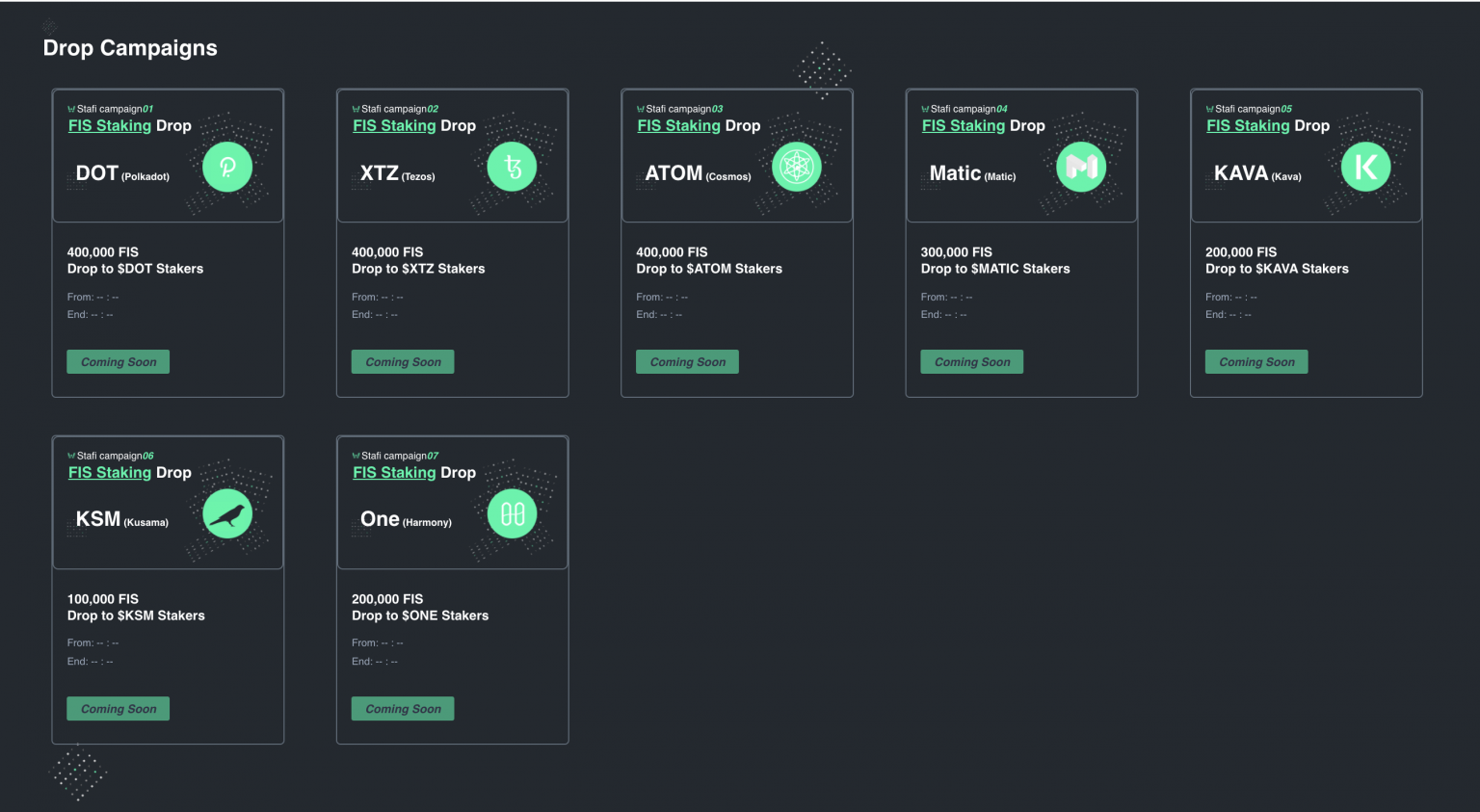The width and height of the screenshot is (1480, 812).
Task: Select the ATOM (Cosmos) banner title
Action: 698,173
